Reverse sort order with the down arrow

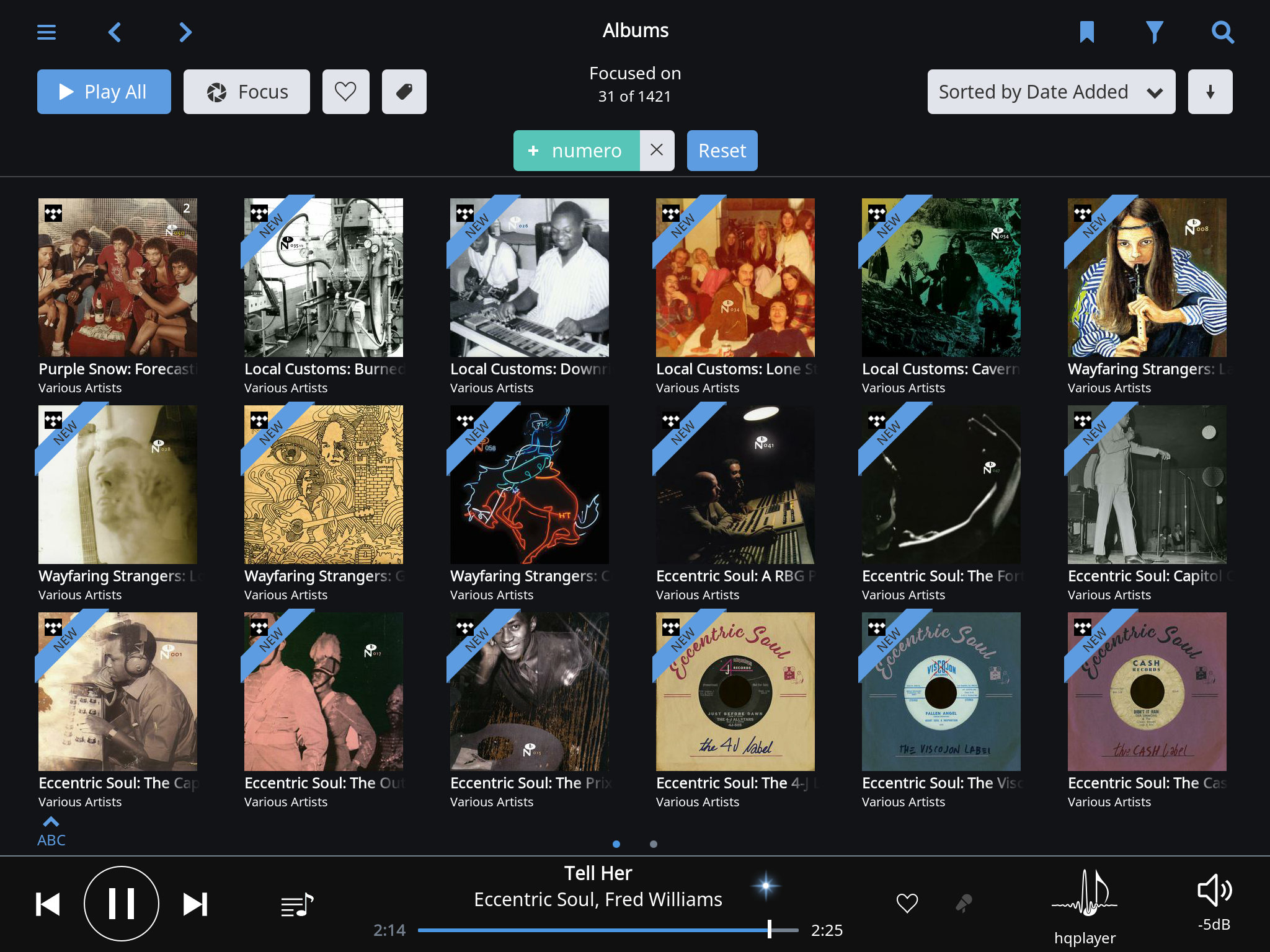pyautogui.click(x=1210, y=92)
